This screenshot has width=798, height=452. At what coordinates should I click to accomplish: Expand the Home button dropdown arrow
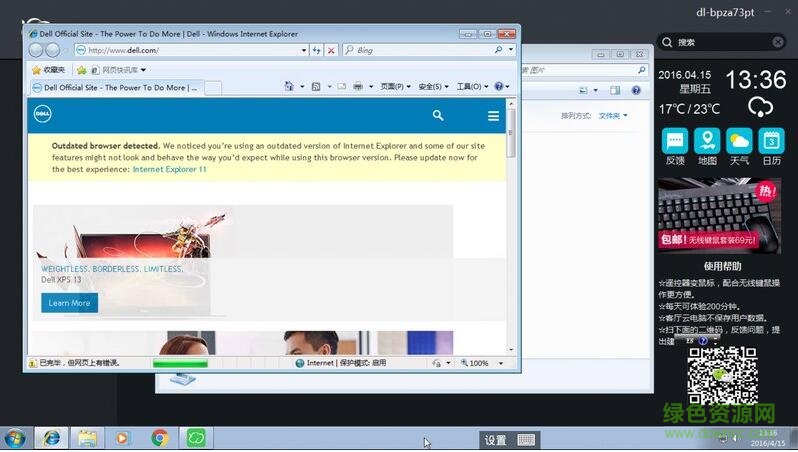point(302,87)
